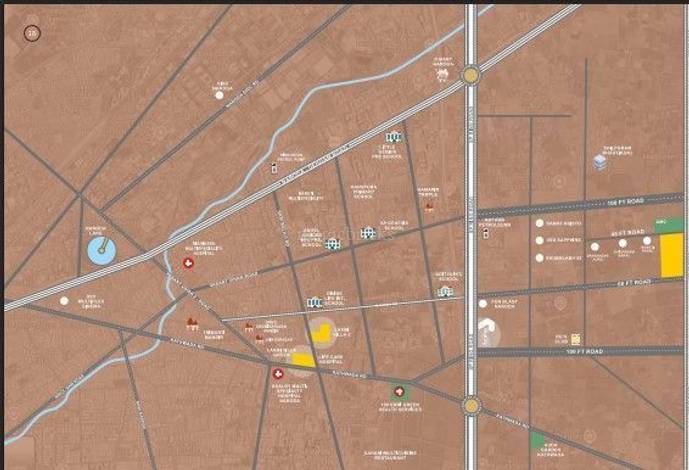Image resolution: width=689 pixels, height=470 pixels.
Task: Click the lower roundabout on the main vertical road
Action: tap(471, 405)
